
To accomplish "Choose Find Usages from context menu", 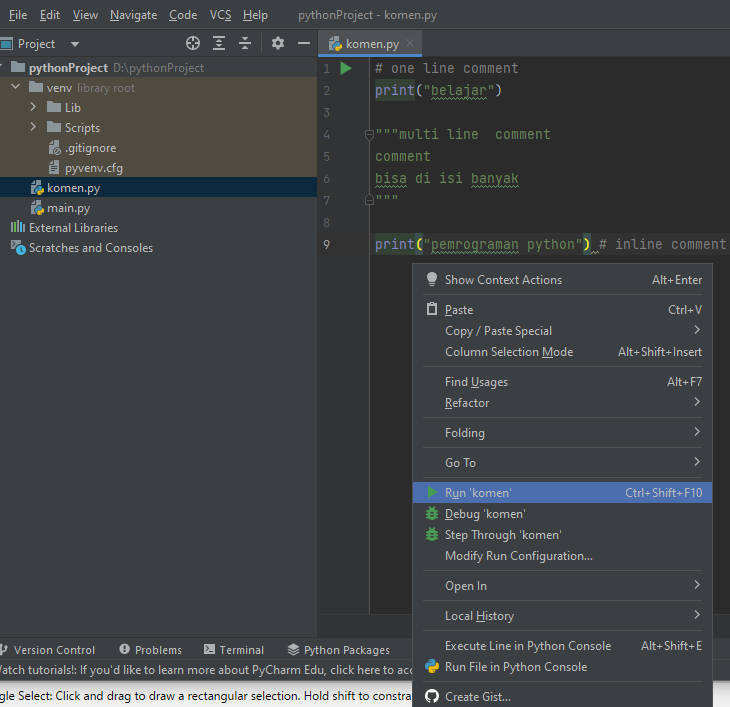I will point(562,382).
